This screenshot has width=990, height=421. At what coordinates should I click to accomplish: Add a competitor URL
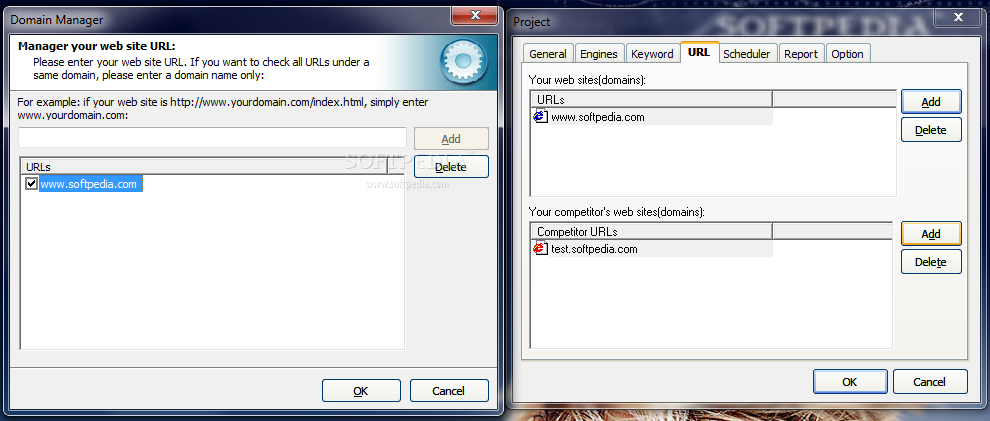[x=931, y=234]
